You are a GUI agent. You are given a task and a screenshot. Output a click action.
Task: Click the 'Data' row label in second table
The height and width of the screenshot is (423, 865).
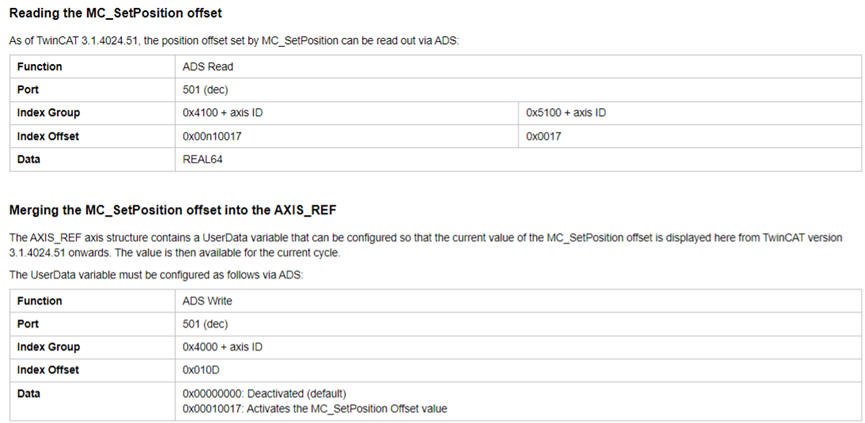click(x=29, y=394)
